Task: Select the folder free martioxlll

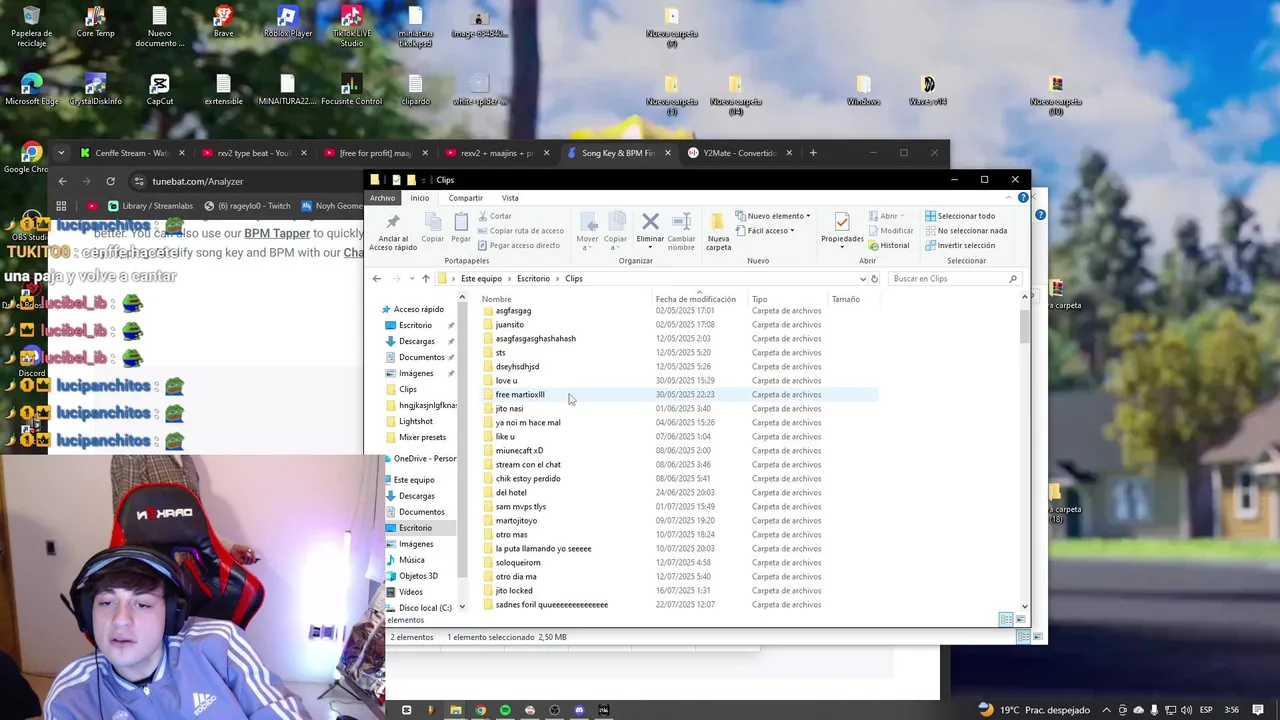Action: [x=520, y=394]
